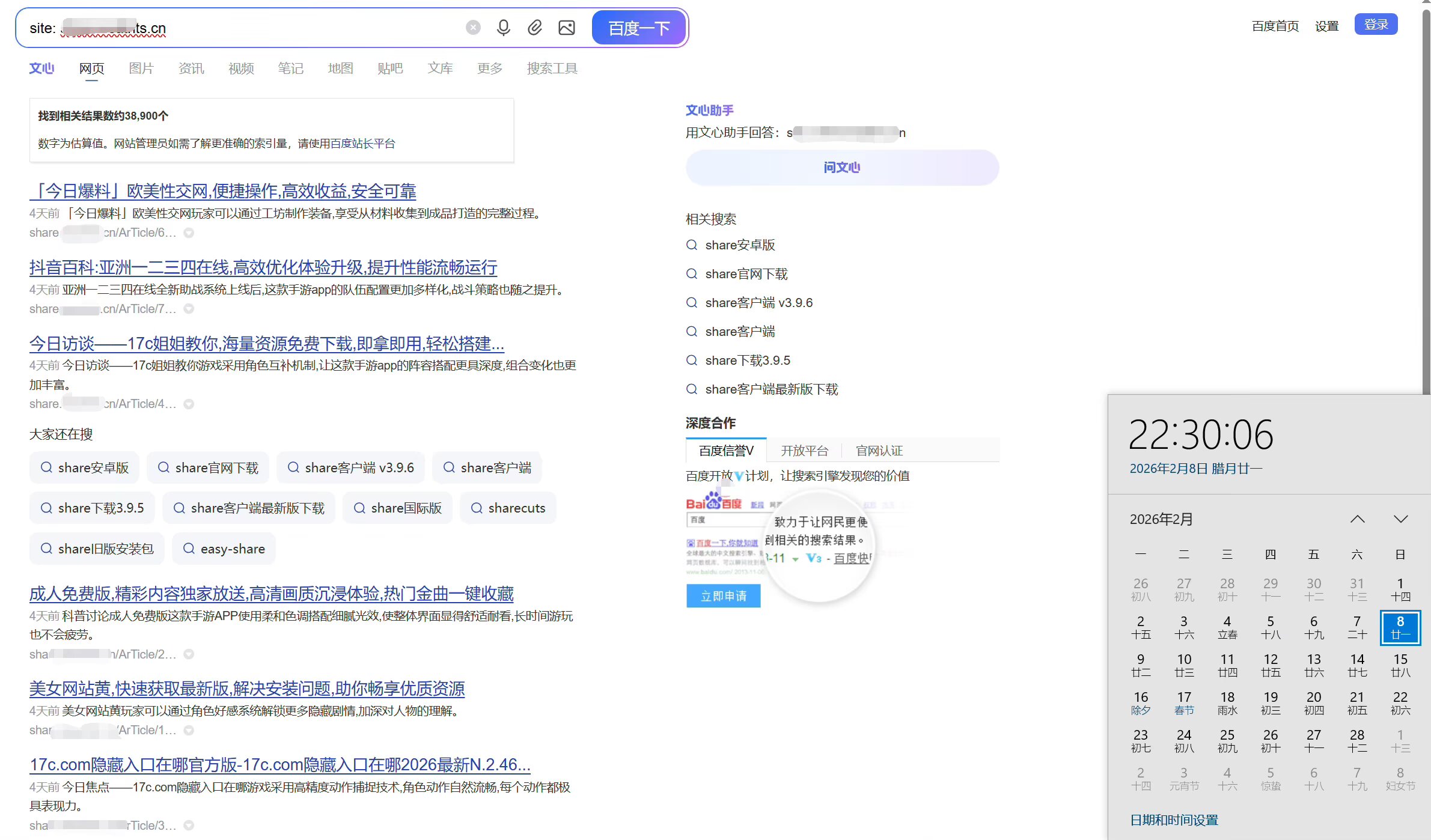This screenshot has height=840, width=1431.
Task: Click the 问文心 button
Action: pyautogui.click(x=841, y=168)
